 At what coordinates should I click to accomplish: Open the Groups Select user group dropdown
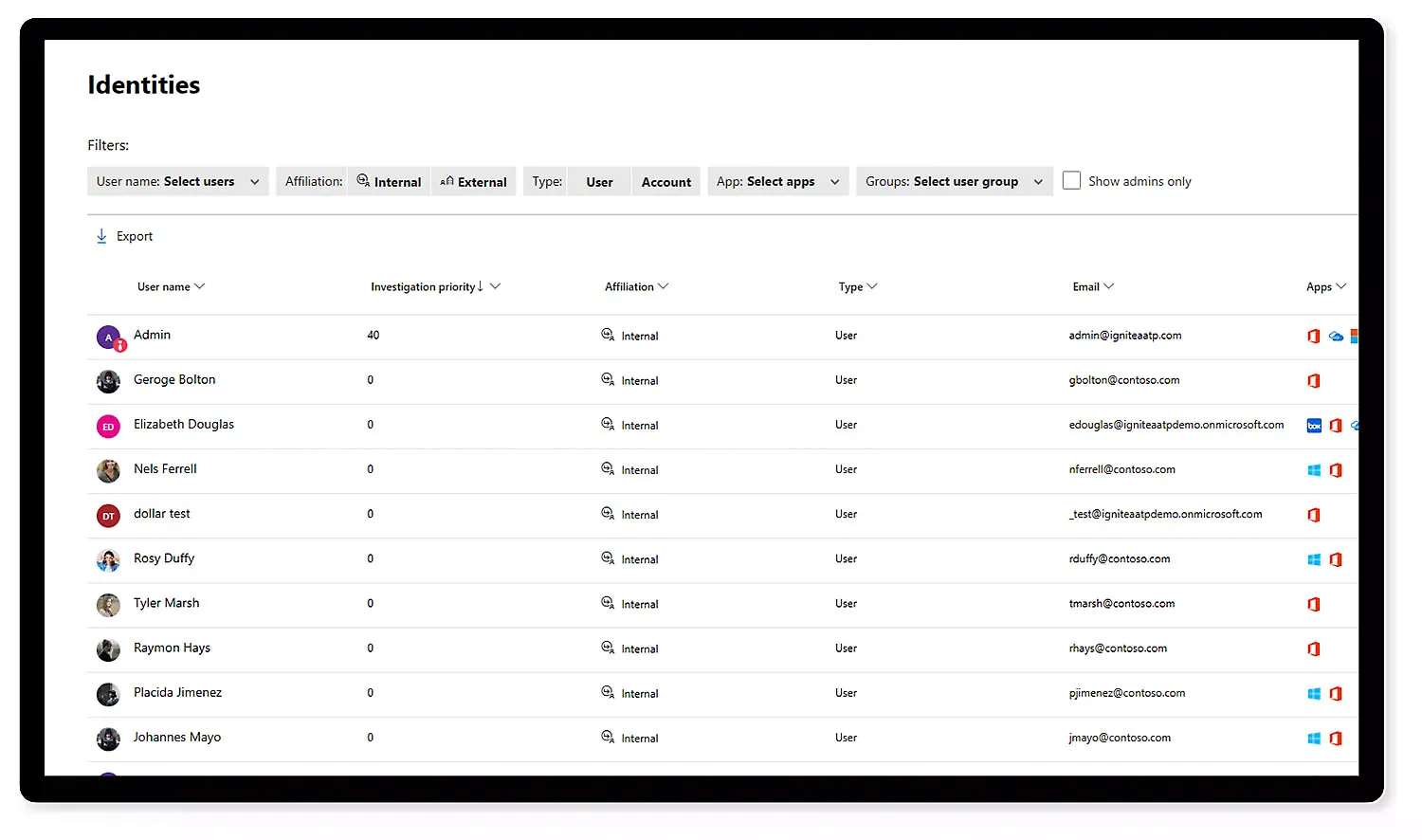point(954,182)
